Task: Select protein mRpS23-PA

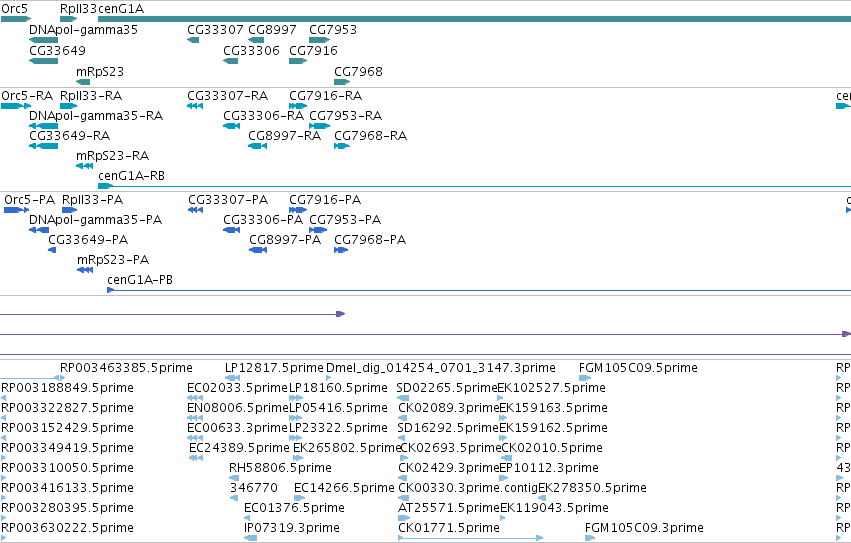Action: click(x=85, y=270)
